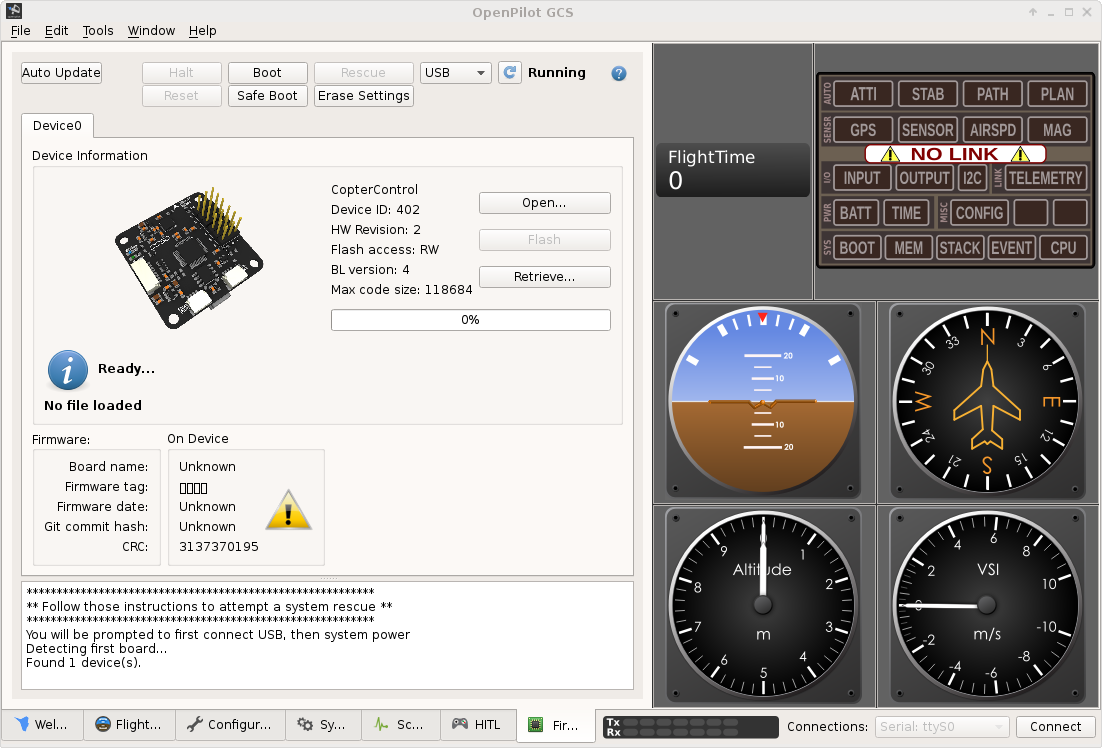Select the Device0 tab
Viewport: 1102px width, 748px height.
tap(57, 126)
